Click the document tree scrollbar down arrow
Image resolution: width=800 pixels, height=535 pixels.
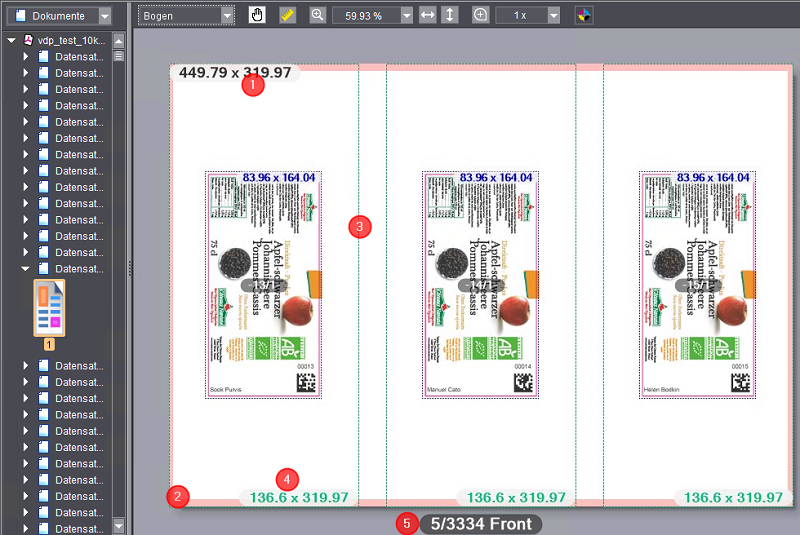pos(119,526)
